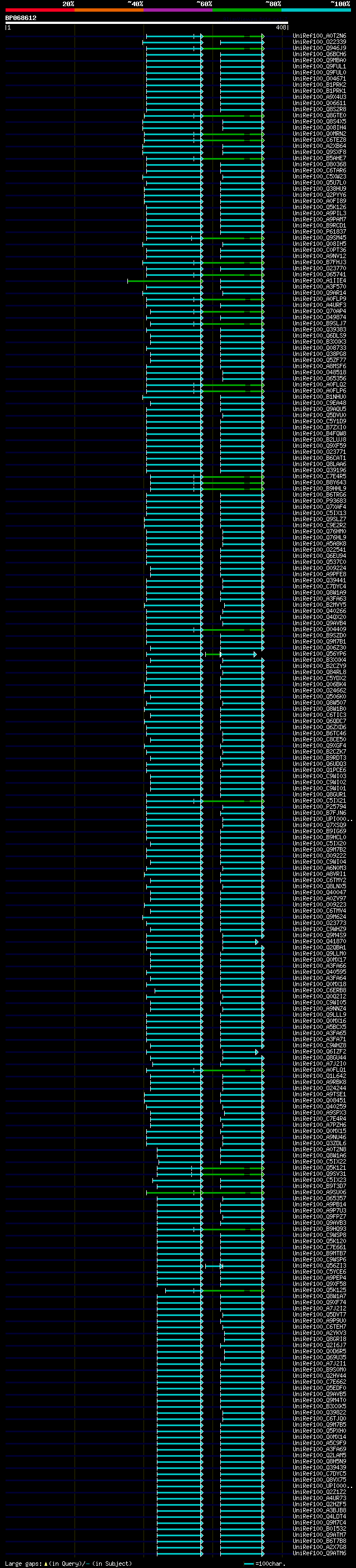Click the purple ~60% identity legend segment

point(179,10)
